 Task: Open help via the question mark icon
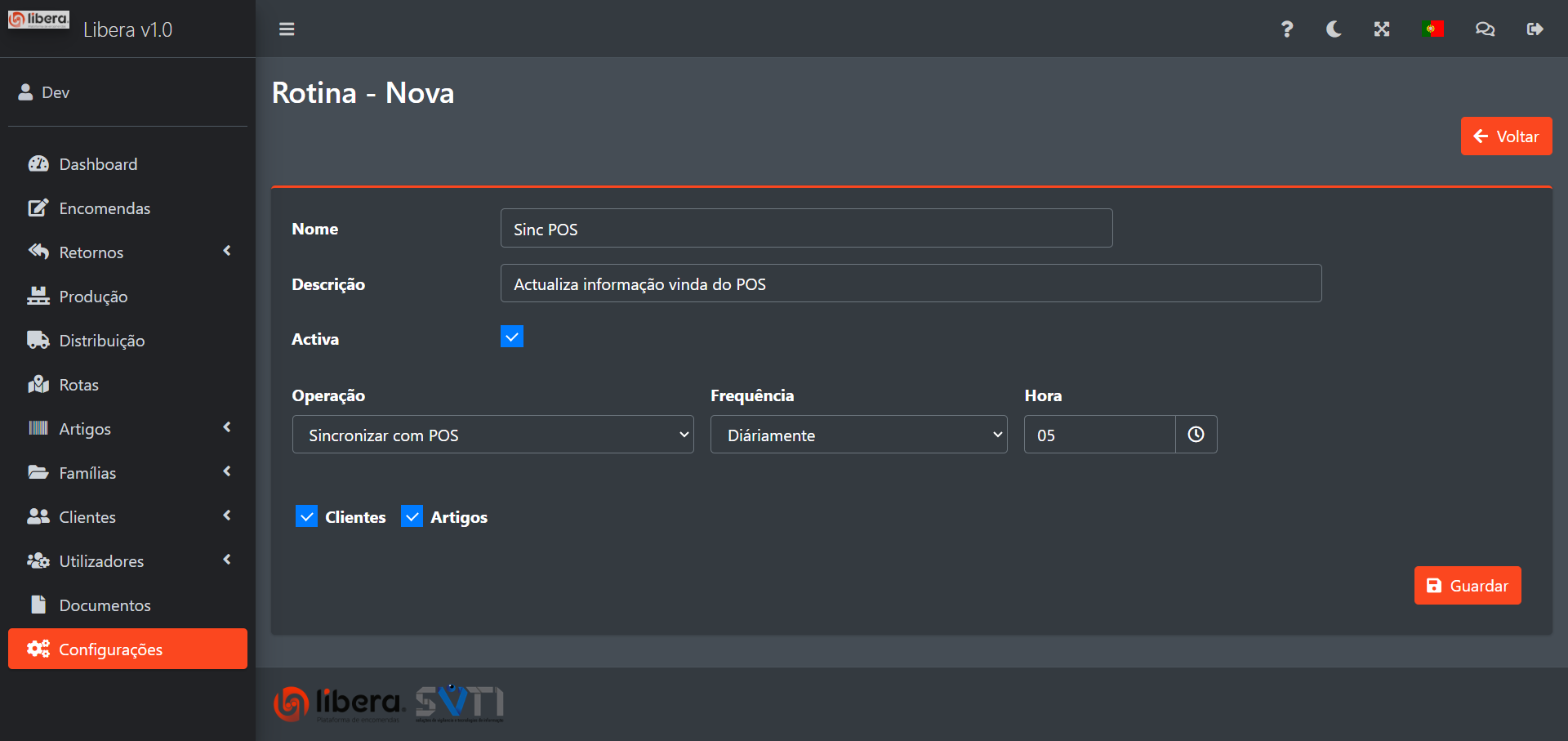click(1286, 29)
